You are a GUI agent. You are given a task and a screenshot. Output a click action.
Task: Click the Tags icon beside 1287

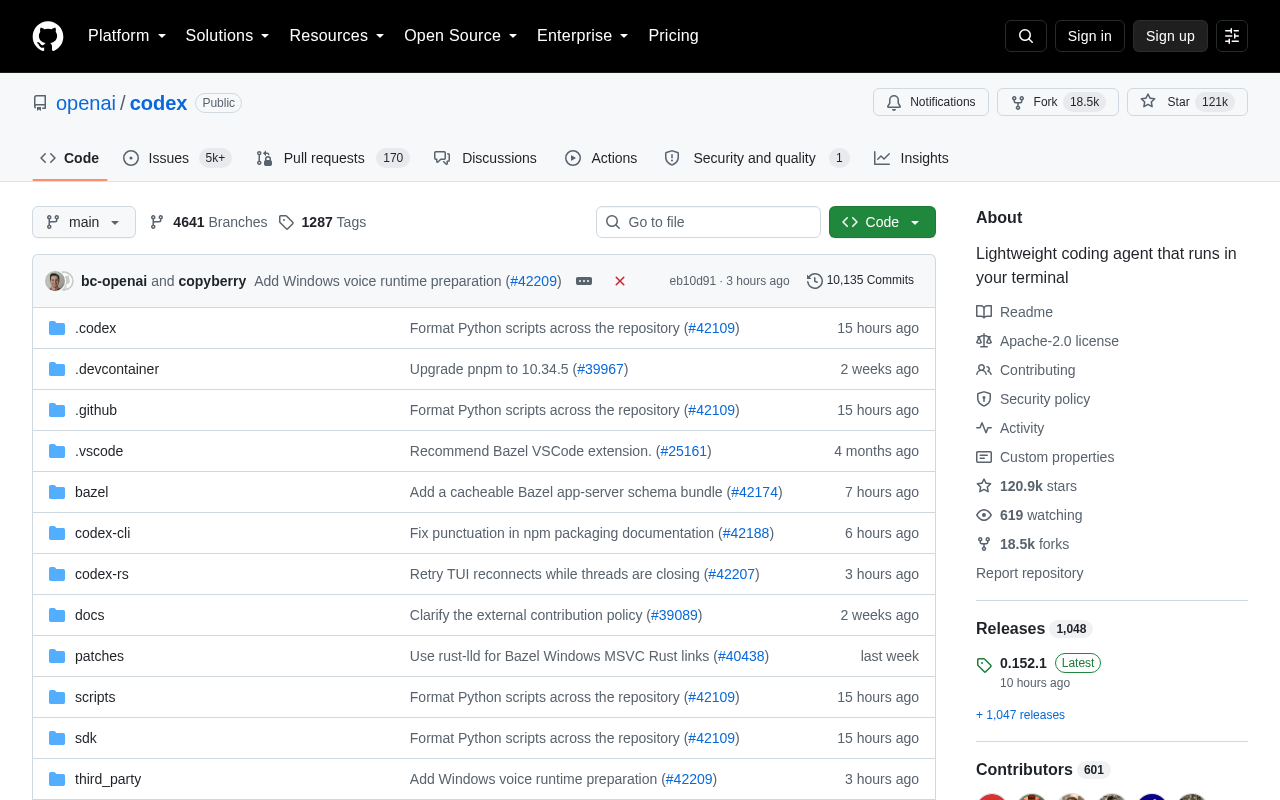tap(286, 222)
